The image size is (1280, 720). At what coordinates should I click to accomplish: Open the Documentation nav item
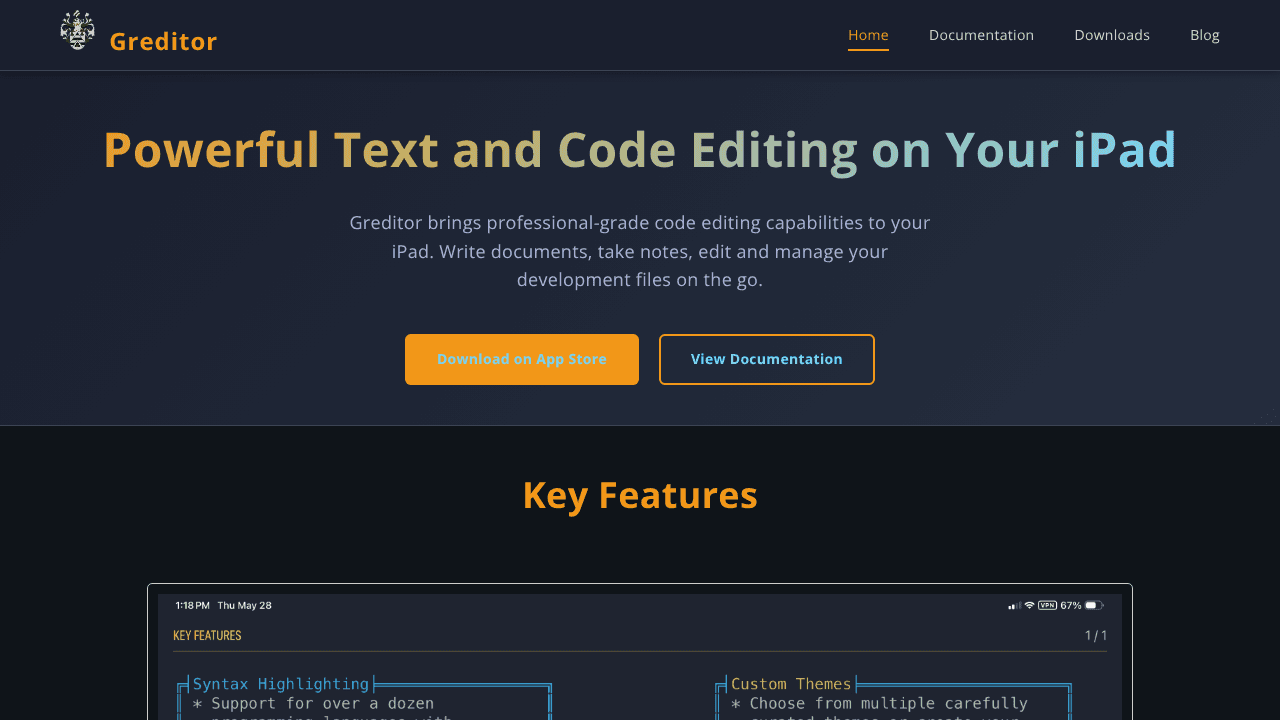click(x=981, y=35)
